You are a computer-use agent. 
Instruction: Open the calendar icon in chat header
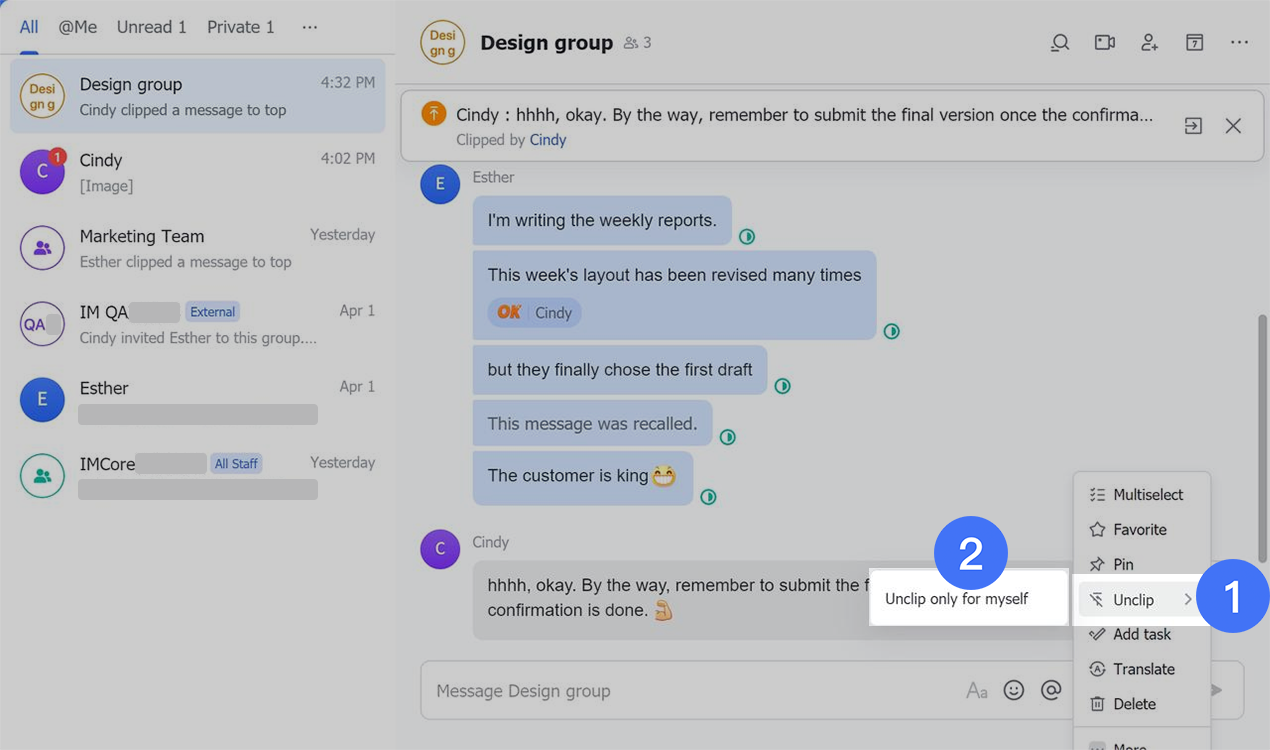[1194, 42]
